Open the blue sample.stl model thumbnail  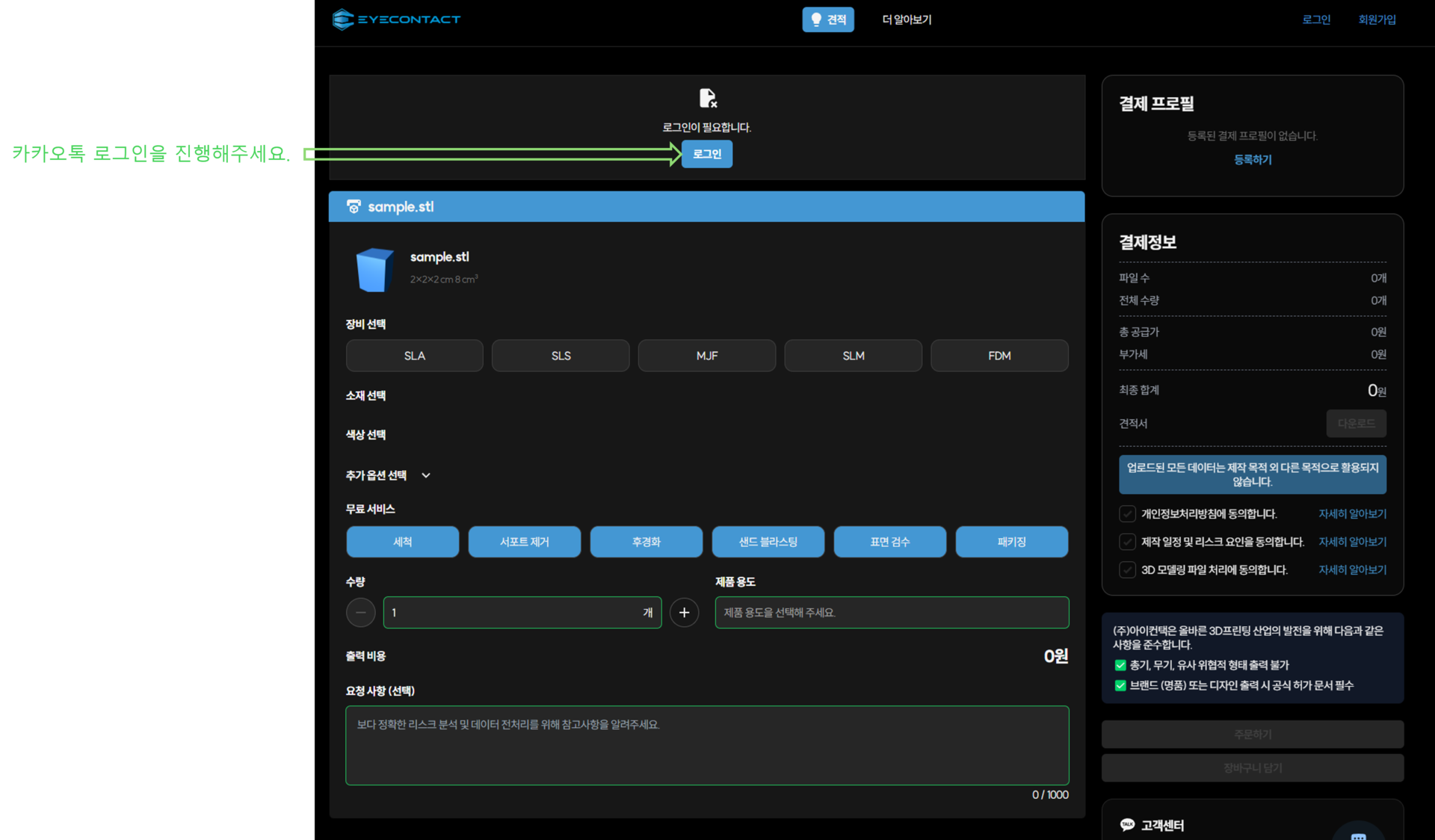[374, 269]
